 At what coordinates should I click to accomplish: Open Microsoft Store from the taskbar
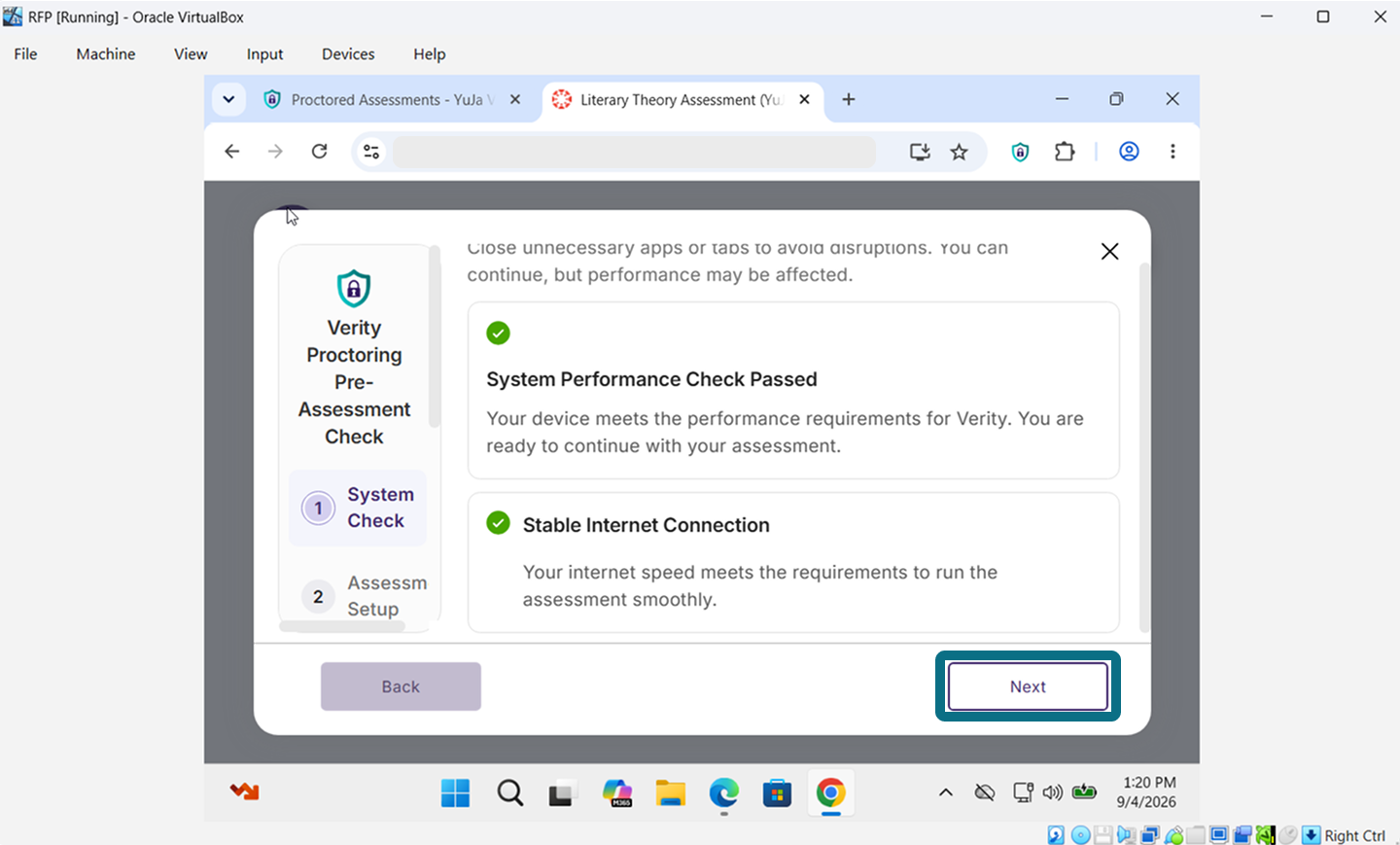(x=777, y=792)
